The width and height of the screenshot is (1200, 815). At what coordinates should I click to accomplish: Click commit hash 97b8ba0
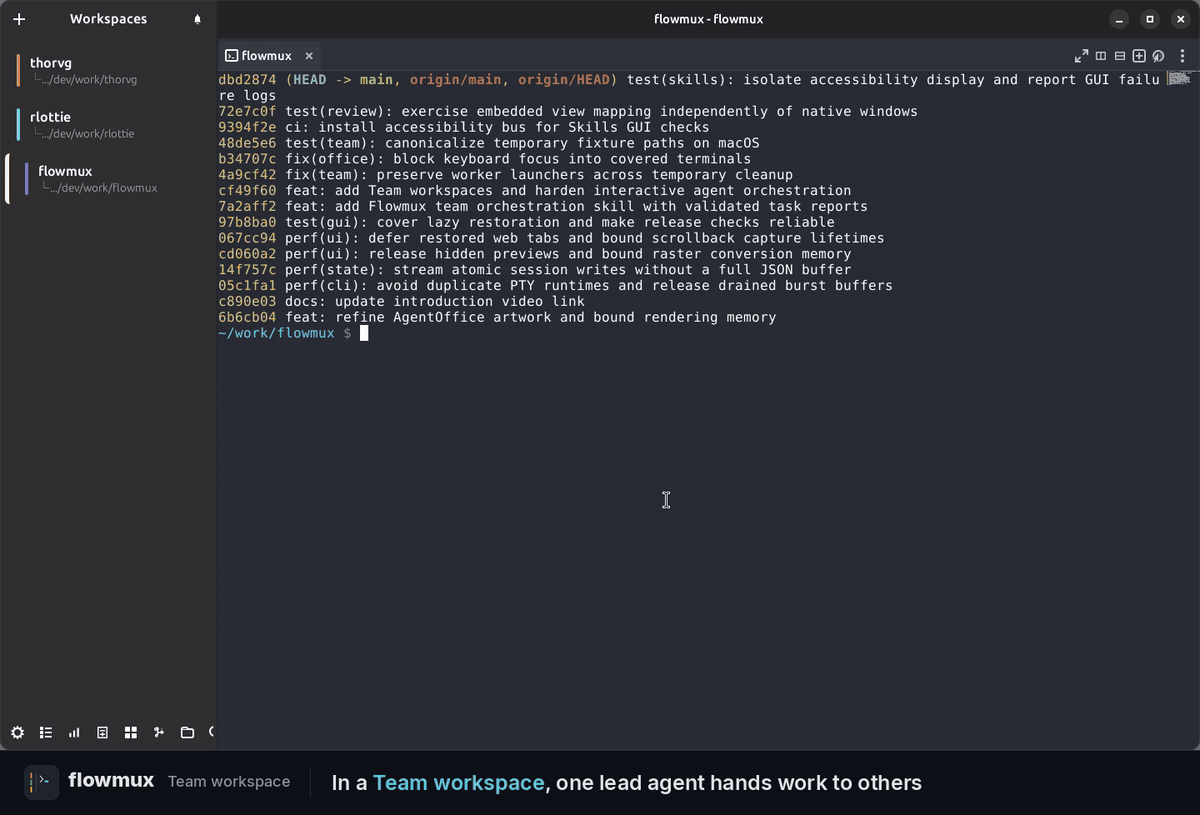click(x=247, y=222)
